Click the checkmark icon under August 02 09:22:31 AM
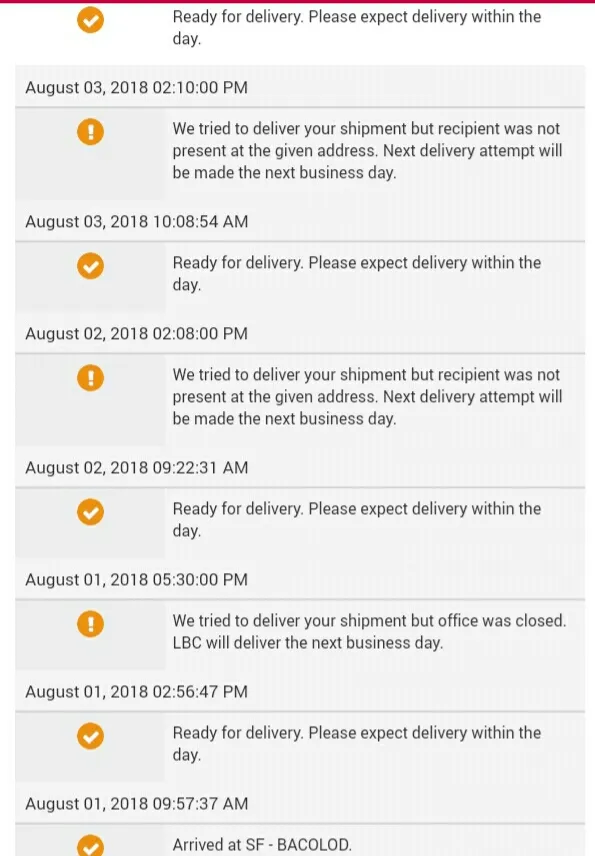 (91, 512)
